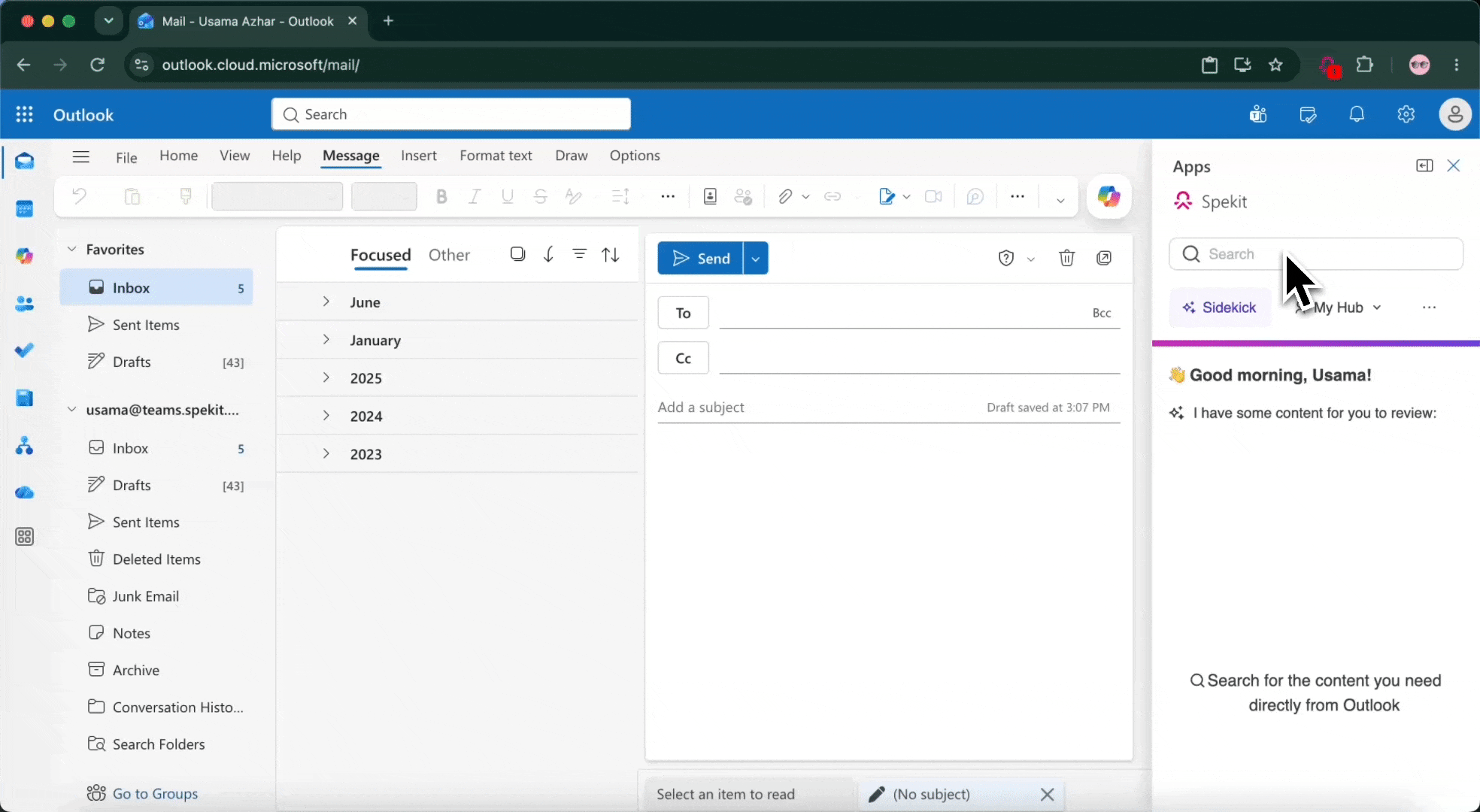Open Calendar in the left app rail

coord(25,209)
